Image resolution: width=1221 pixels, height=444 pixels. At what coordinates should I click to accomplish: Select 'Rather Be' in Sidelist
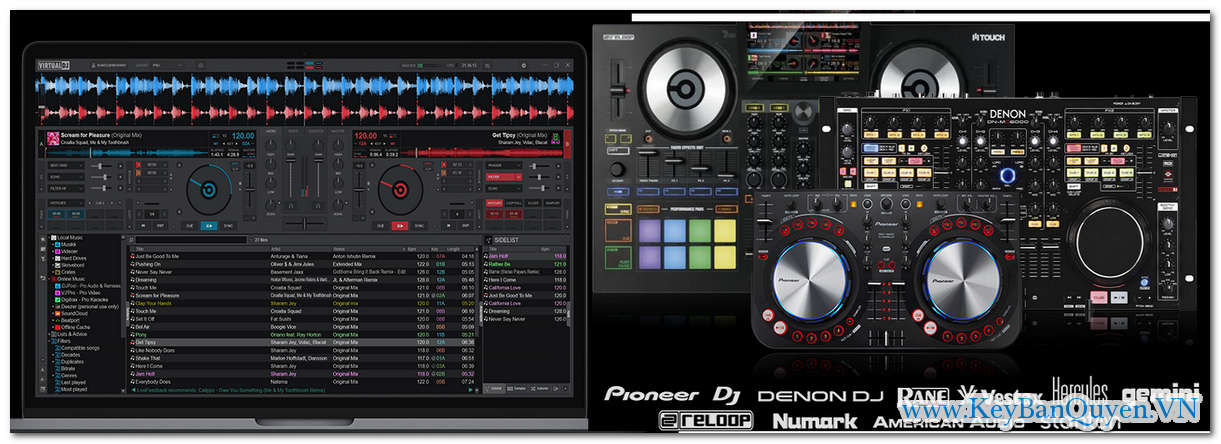point(525,264)
